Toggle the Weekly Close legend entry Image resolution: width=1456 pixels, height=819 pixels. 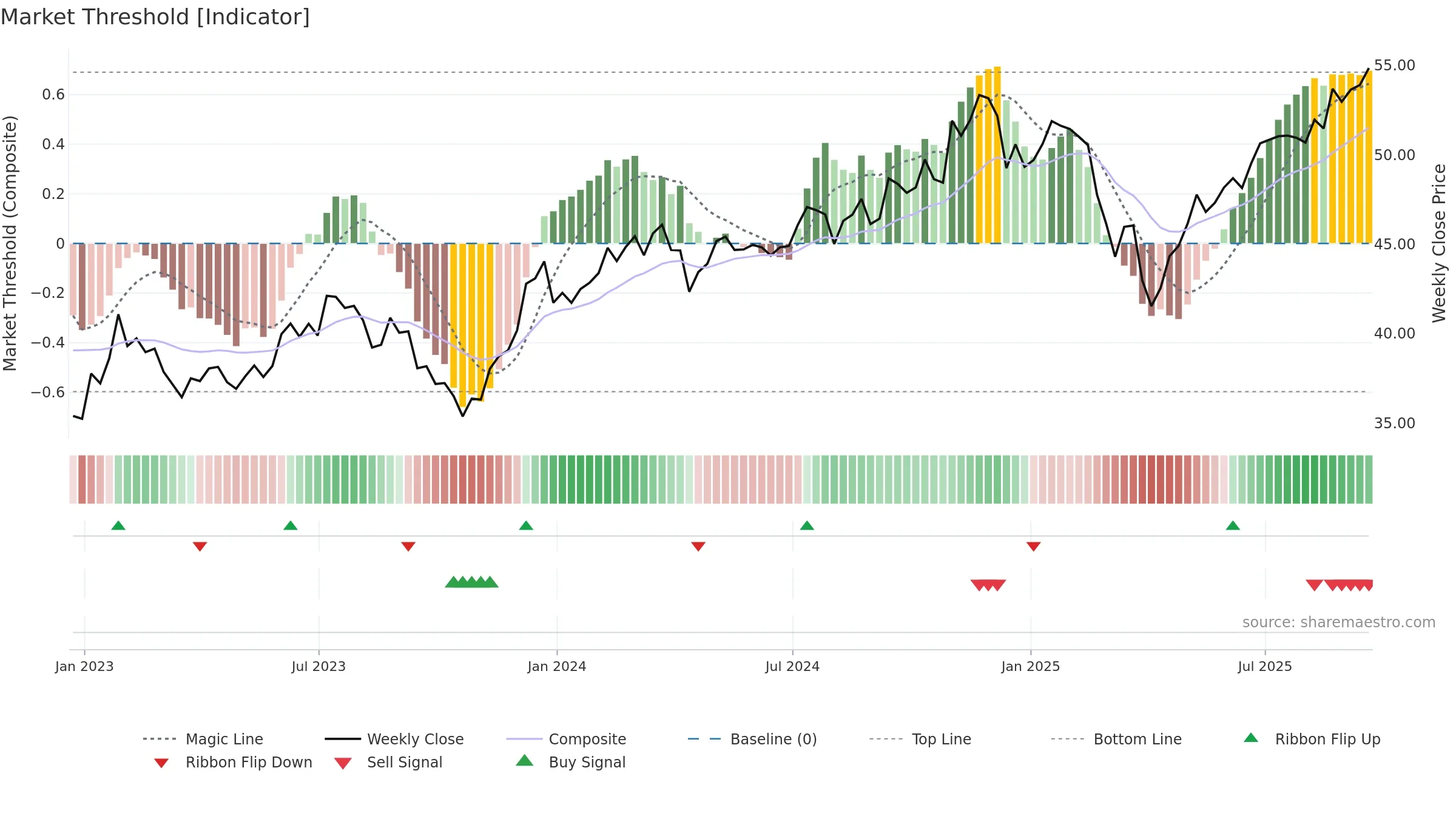(394, 739)
